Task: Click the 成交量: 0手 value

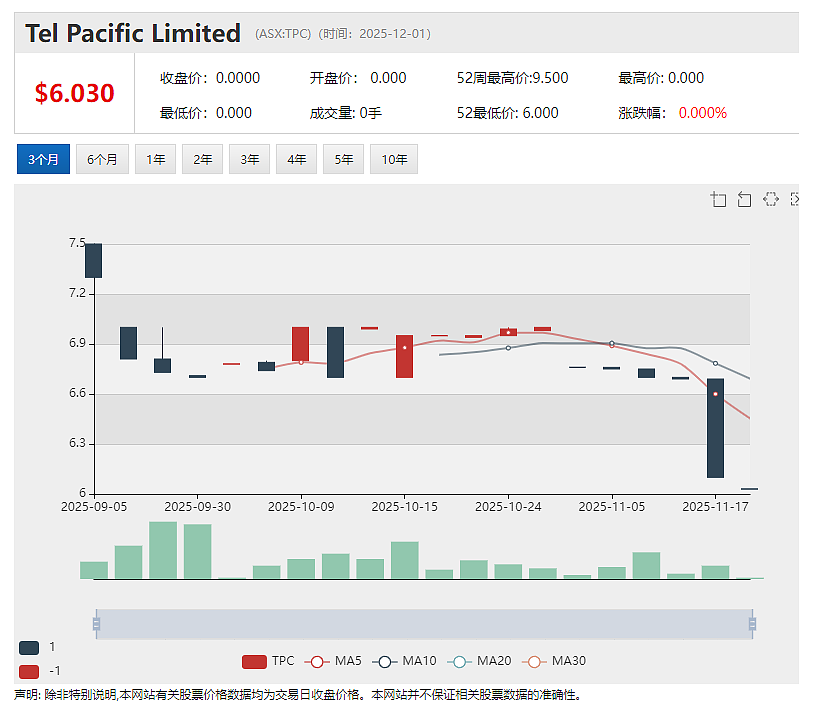Action: click(x=346, y=113)
